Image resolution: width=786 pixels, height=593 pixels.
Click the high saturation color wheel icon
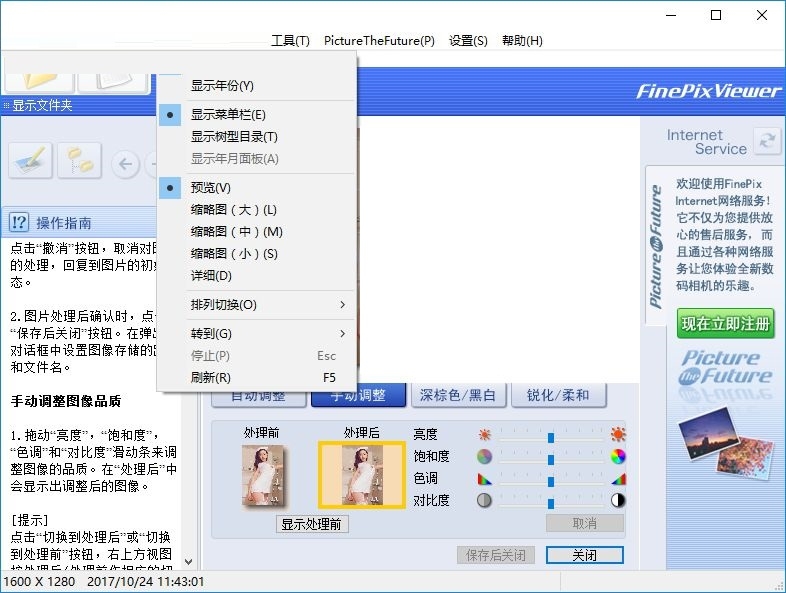coord(618,456)
